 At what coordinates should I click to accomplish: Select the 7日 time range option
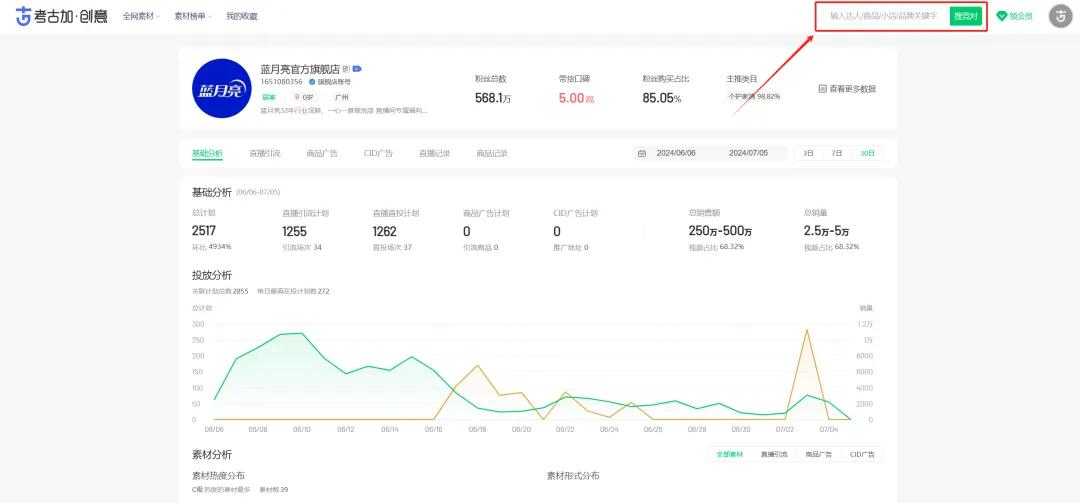(837, 153)
